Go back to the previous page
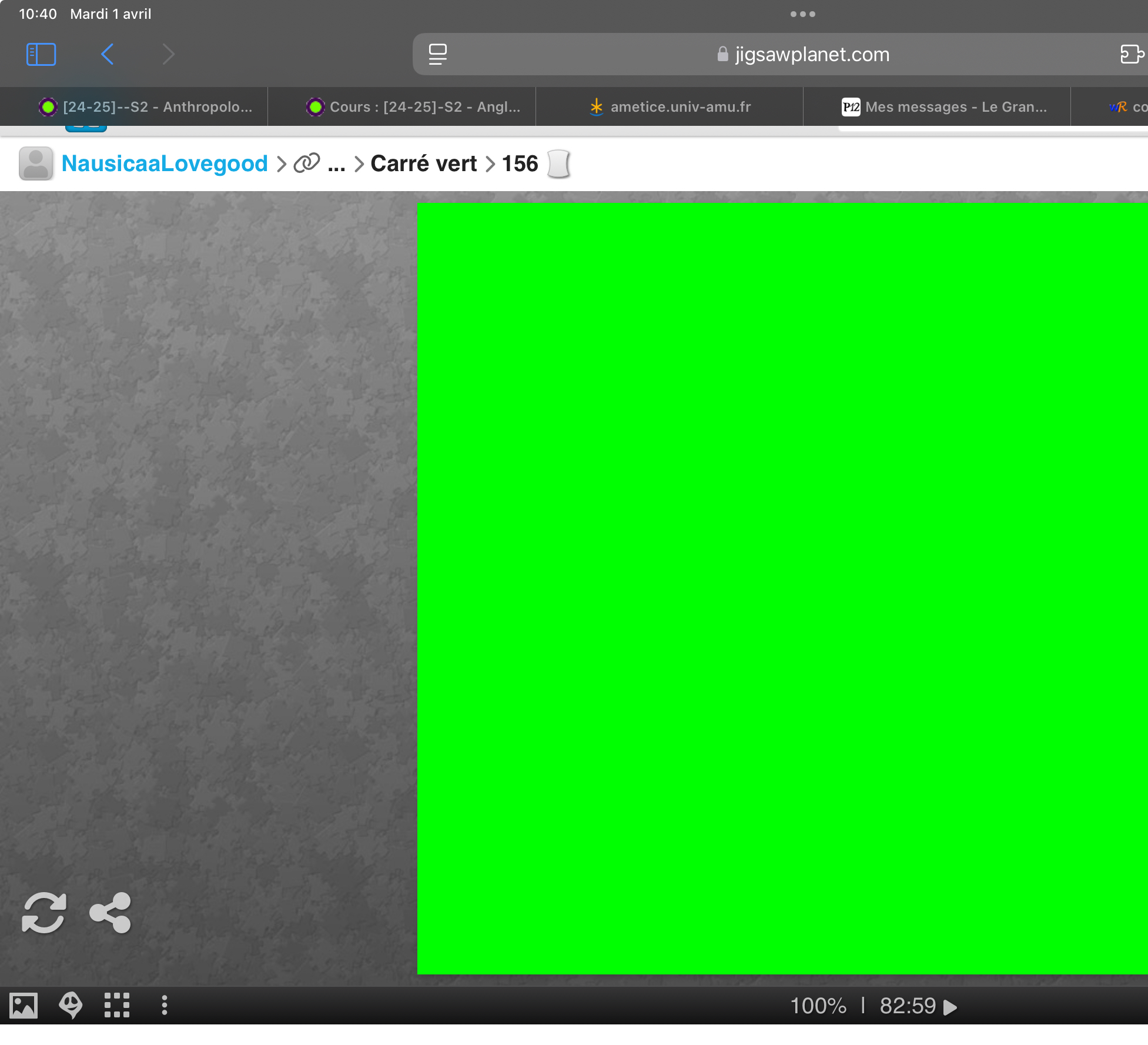 108,55
